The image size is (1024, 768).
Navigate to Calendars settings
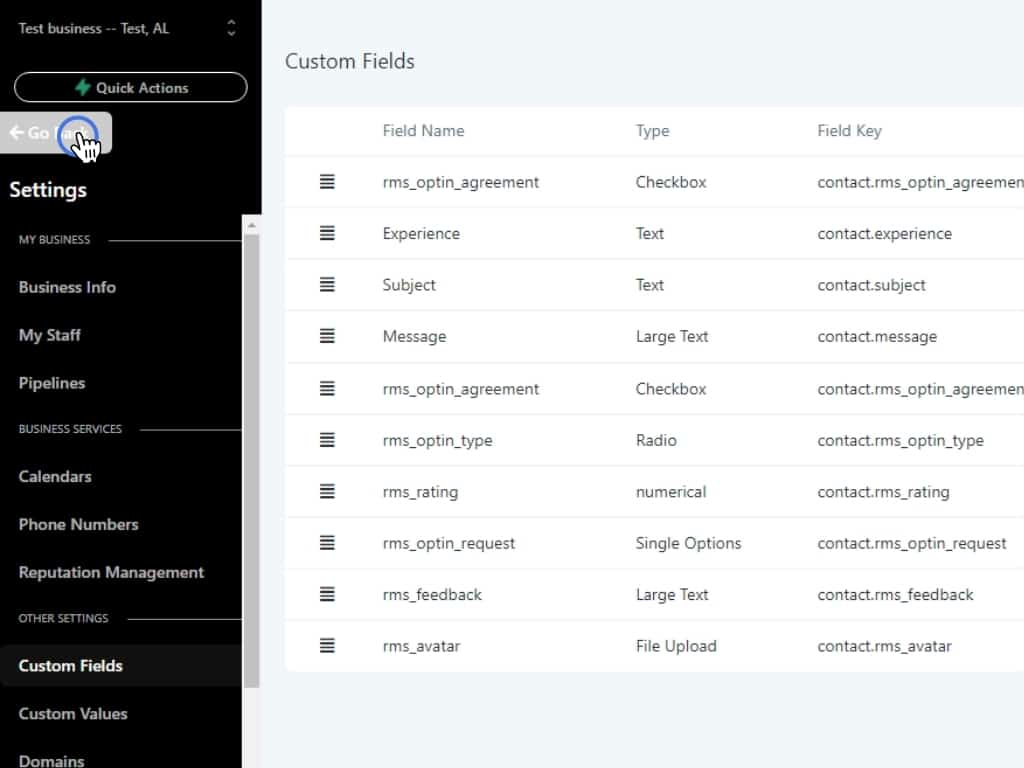(x=55, y=476)
